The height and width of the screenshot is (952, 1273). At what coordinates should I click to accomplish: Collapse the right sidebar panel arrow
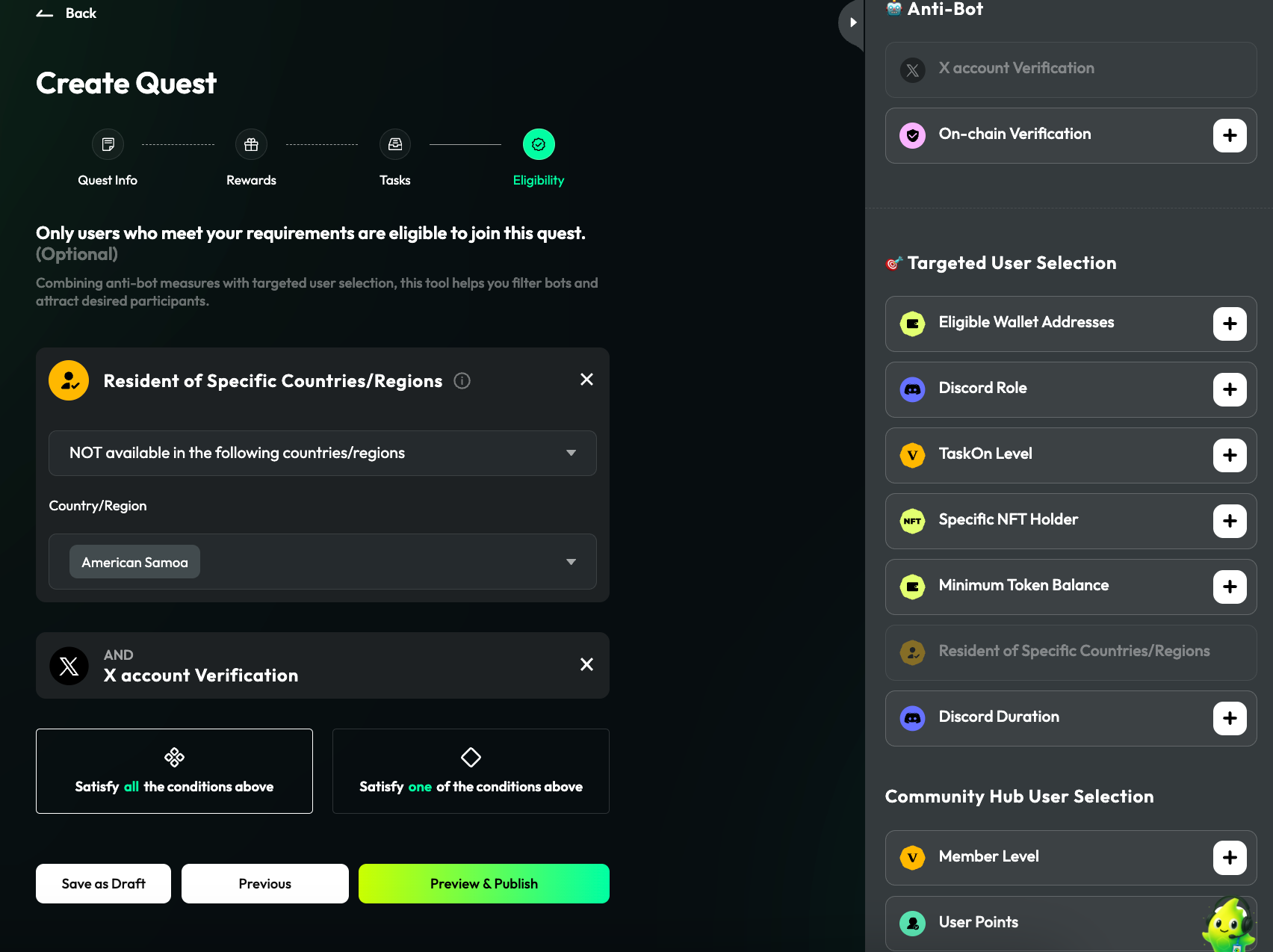pyautogui.click(x=852, y=22)
